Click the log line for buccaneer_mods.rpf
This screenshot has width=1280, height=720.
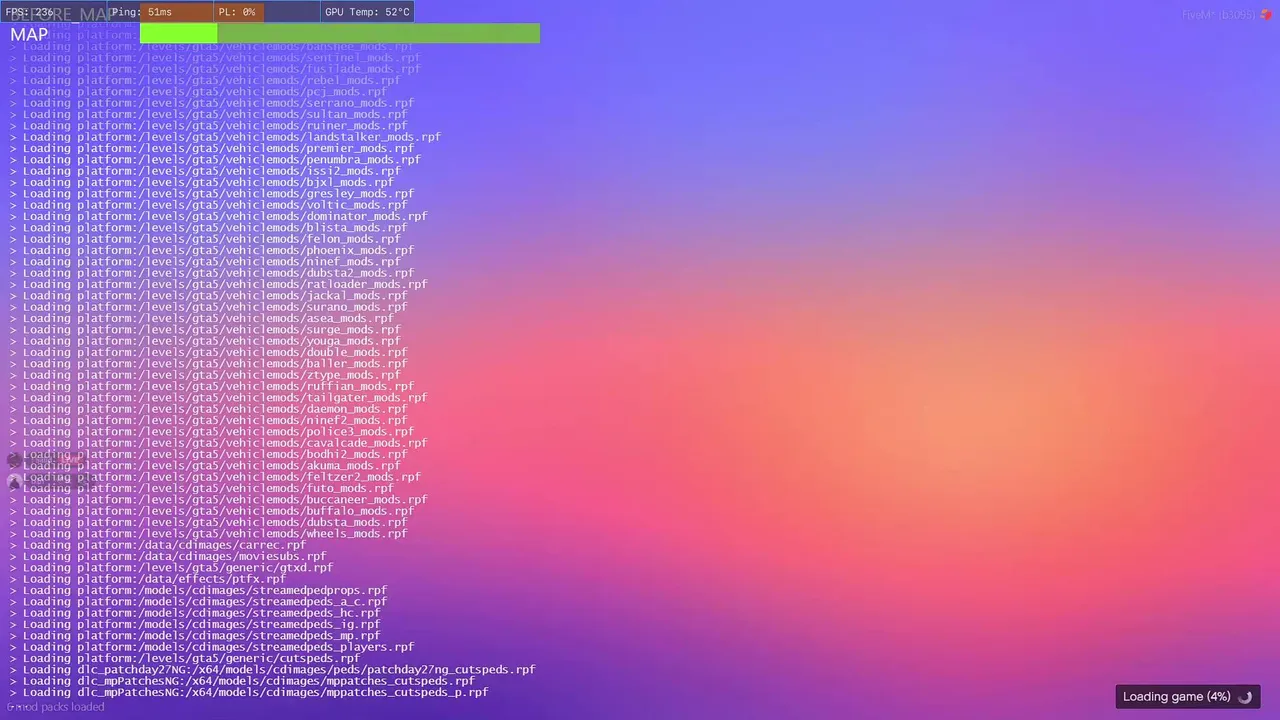point(218,499)
